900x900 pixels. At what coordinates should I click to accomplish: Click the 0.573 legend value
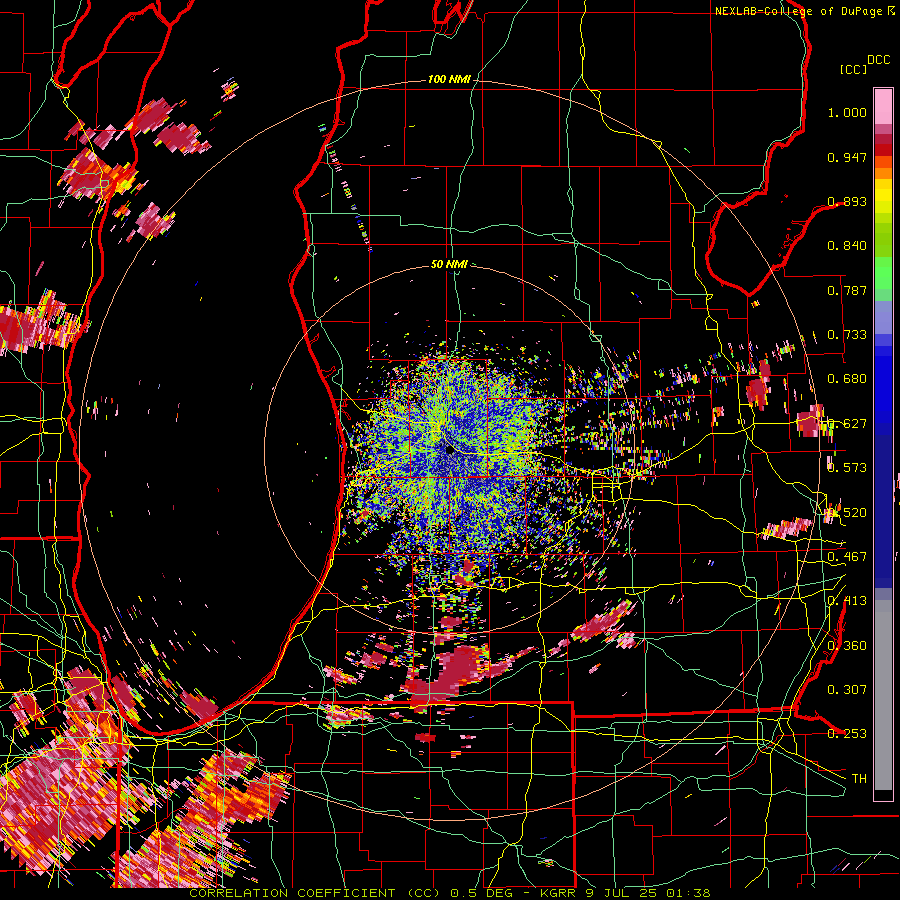[x=847, y=468]
